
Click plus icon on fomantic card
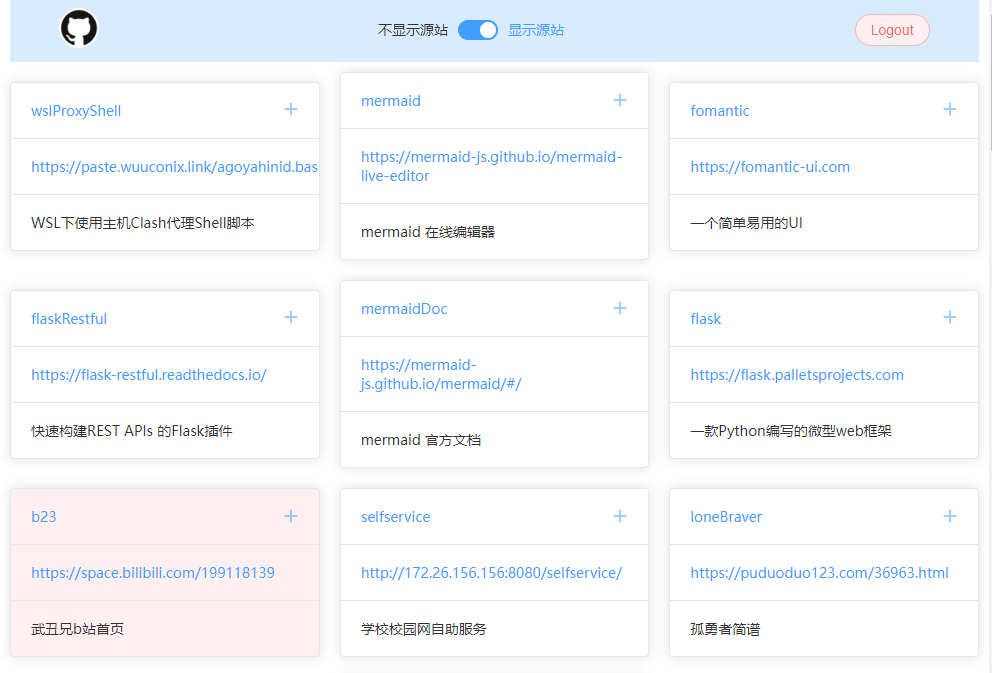click(950, 109)
